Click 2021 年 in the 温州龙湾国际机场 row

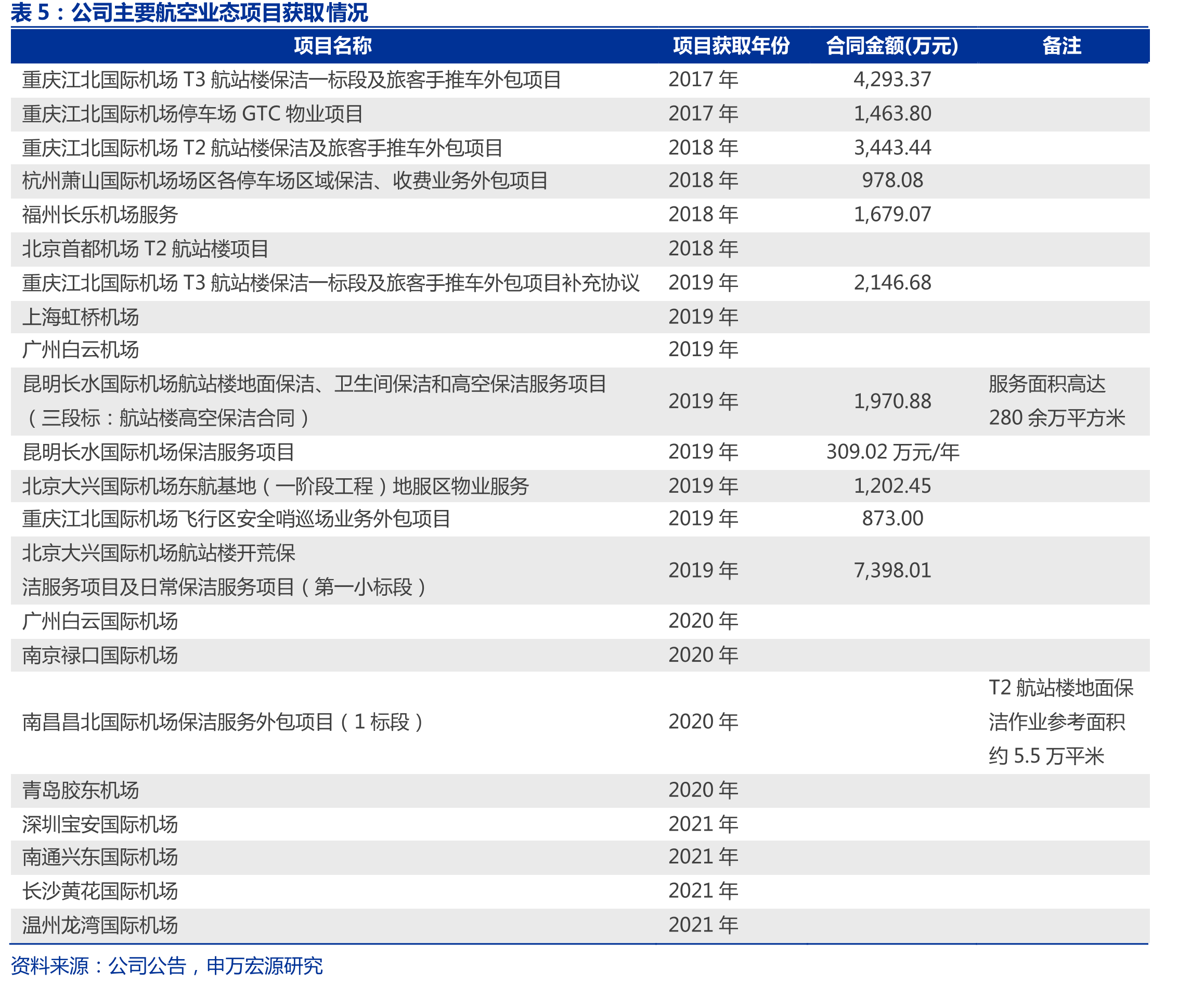703,925
